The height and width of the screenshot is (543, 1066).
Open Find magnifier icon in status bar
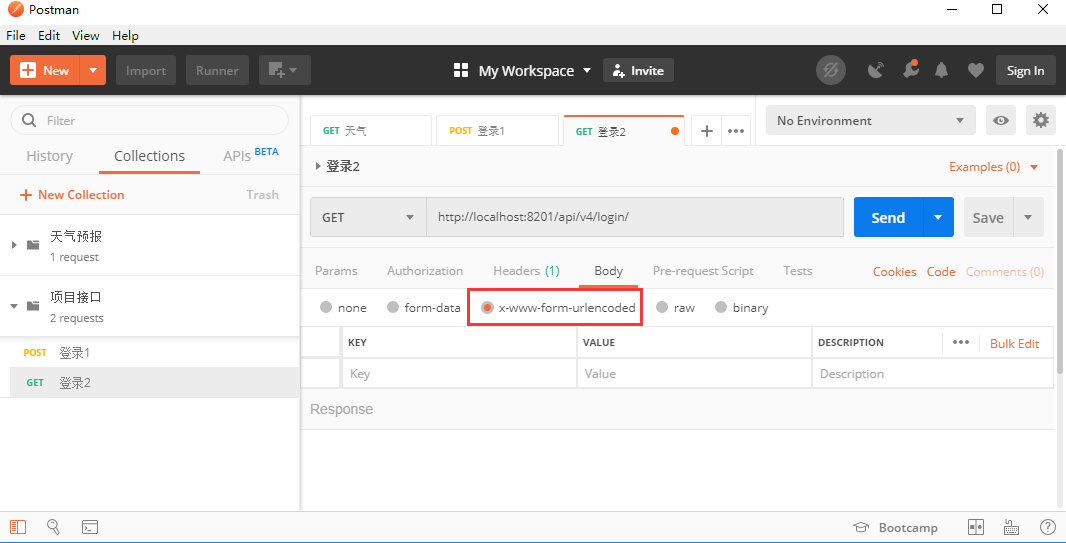[x=54, y=527]
